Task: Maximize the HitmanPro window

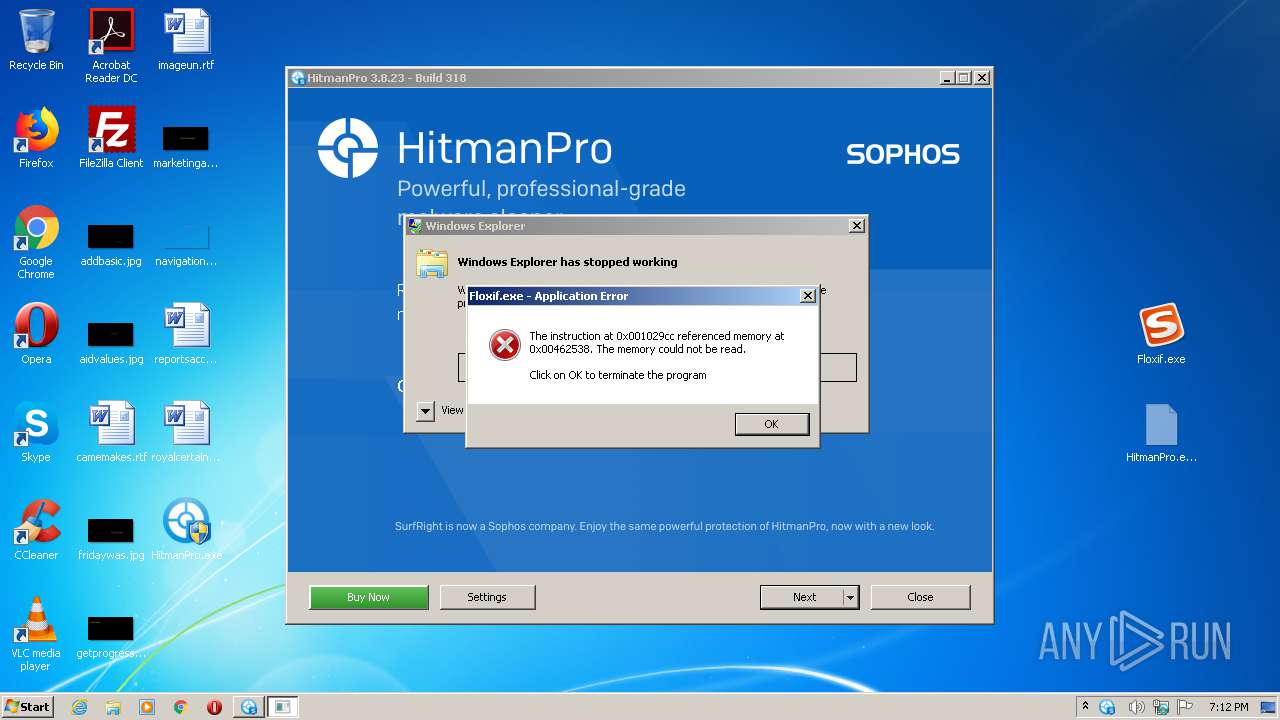Action: tap(964, 78)
